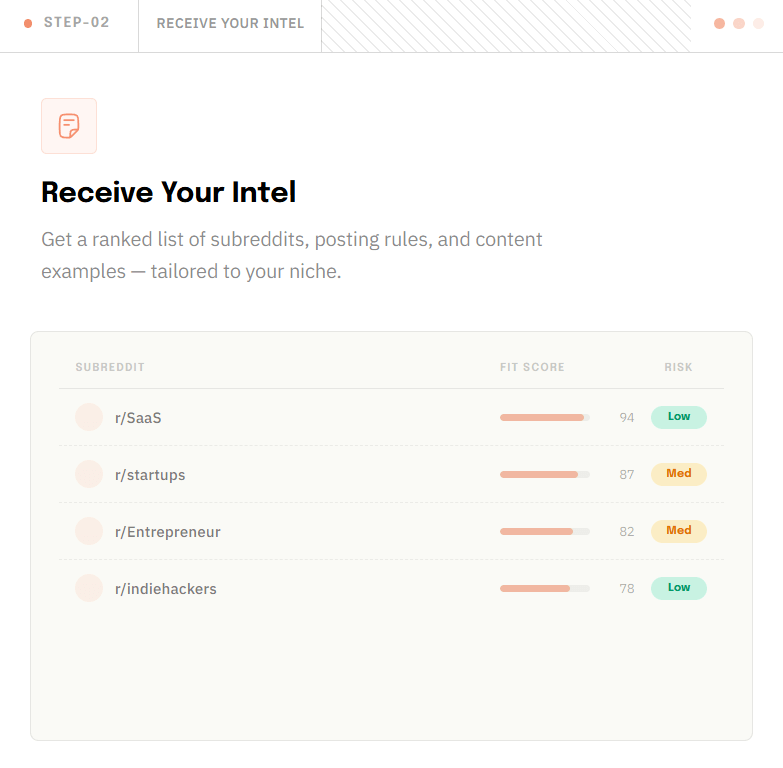Open the r/Entrepreneur subreddit name
783x768 pixels.
[168, 532]
